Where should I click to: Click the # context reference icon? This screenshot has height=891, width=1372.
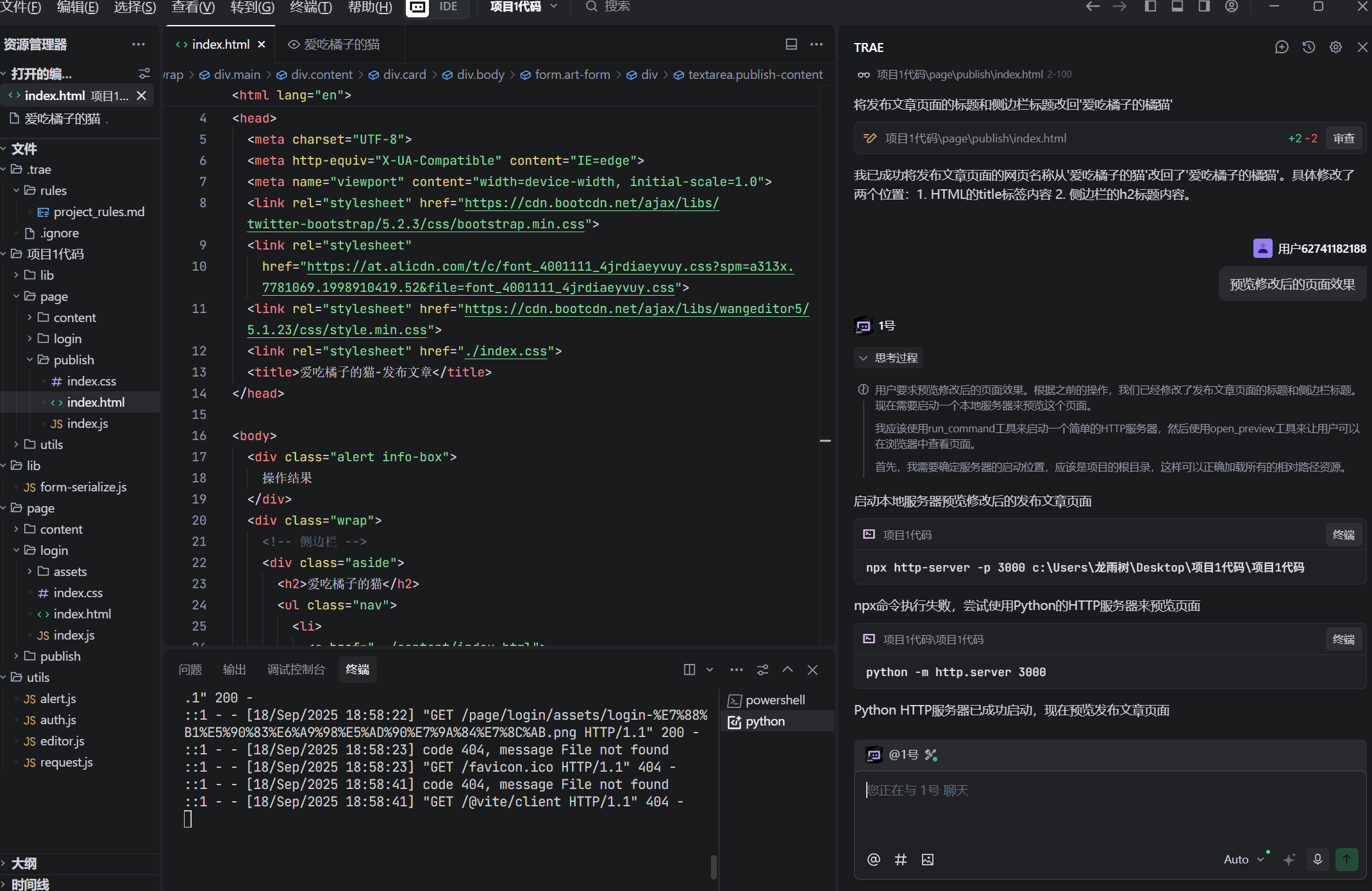pyautogui.click(x=900, y=860)
